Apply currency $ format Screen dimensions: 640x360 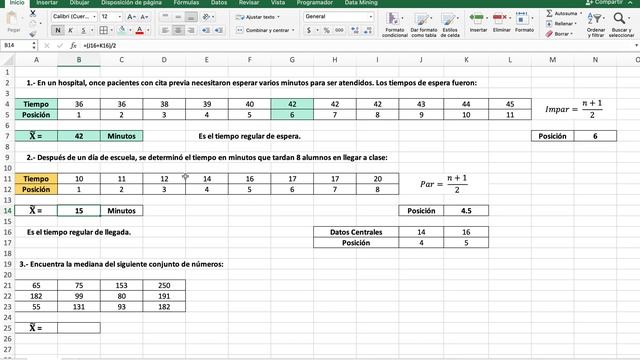coord(309,30)
